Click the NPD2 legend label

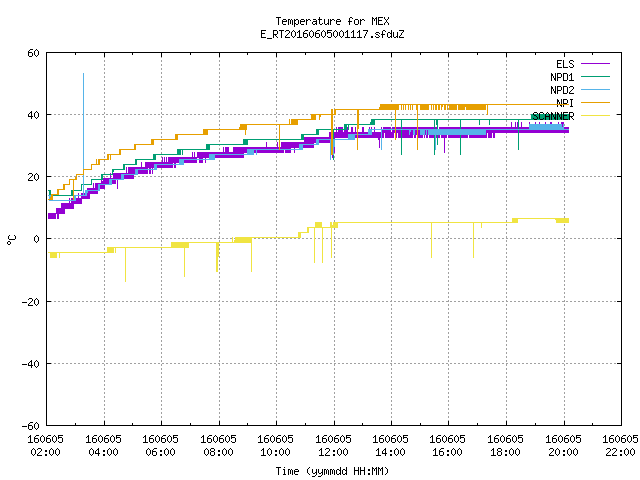[562, 90]
